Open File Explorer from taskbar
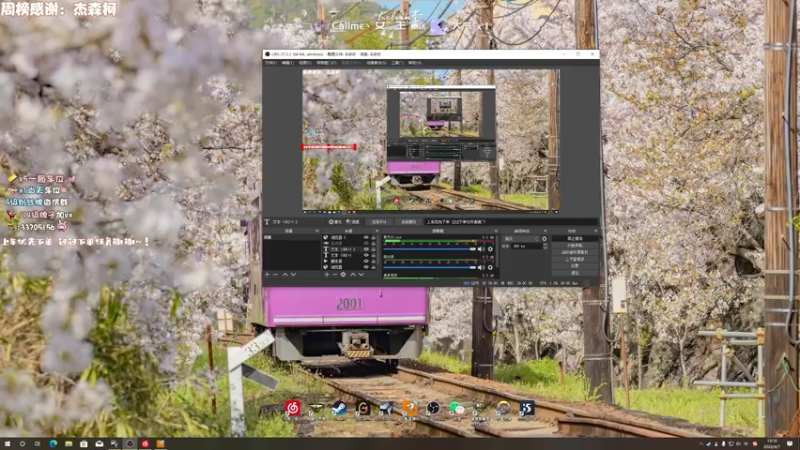Screen dimensions: 800x450 68,444
